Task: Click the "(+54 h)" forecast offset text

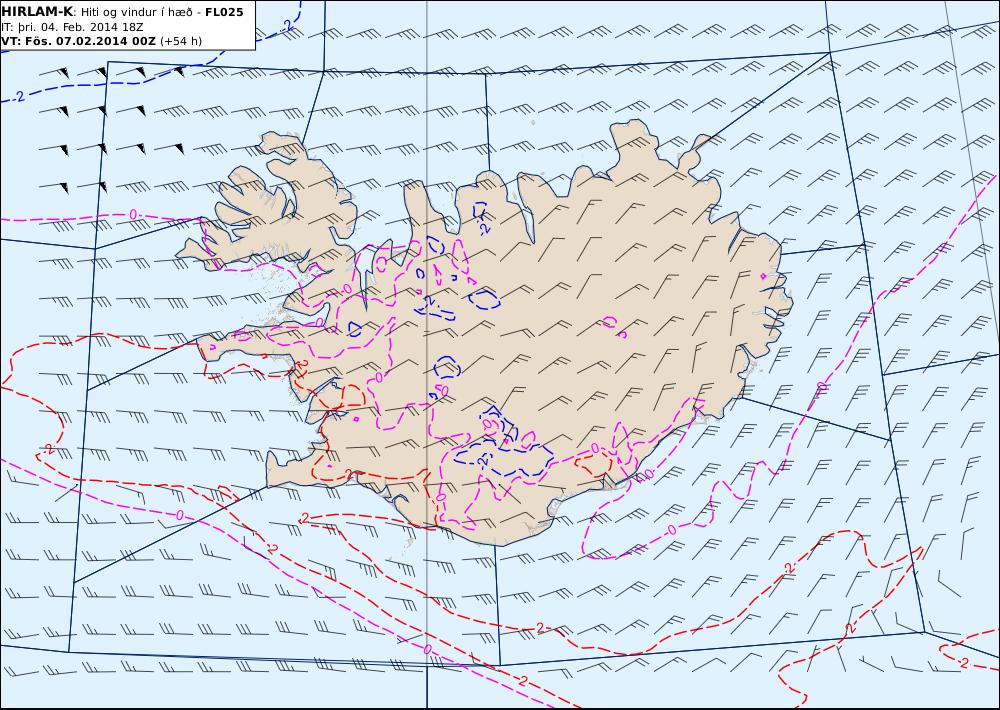Action: (x=180, y=41)
